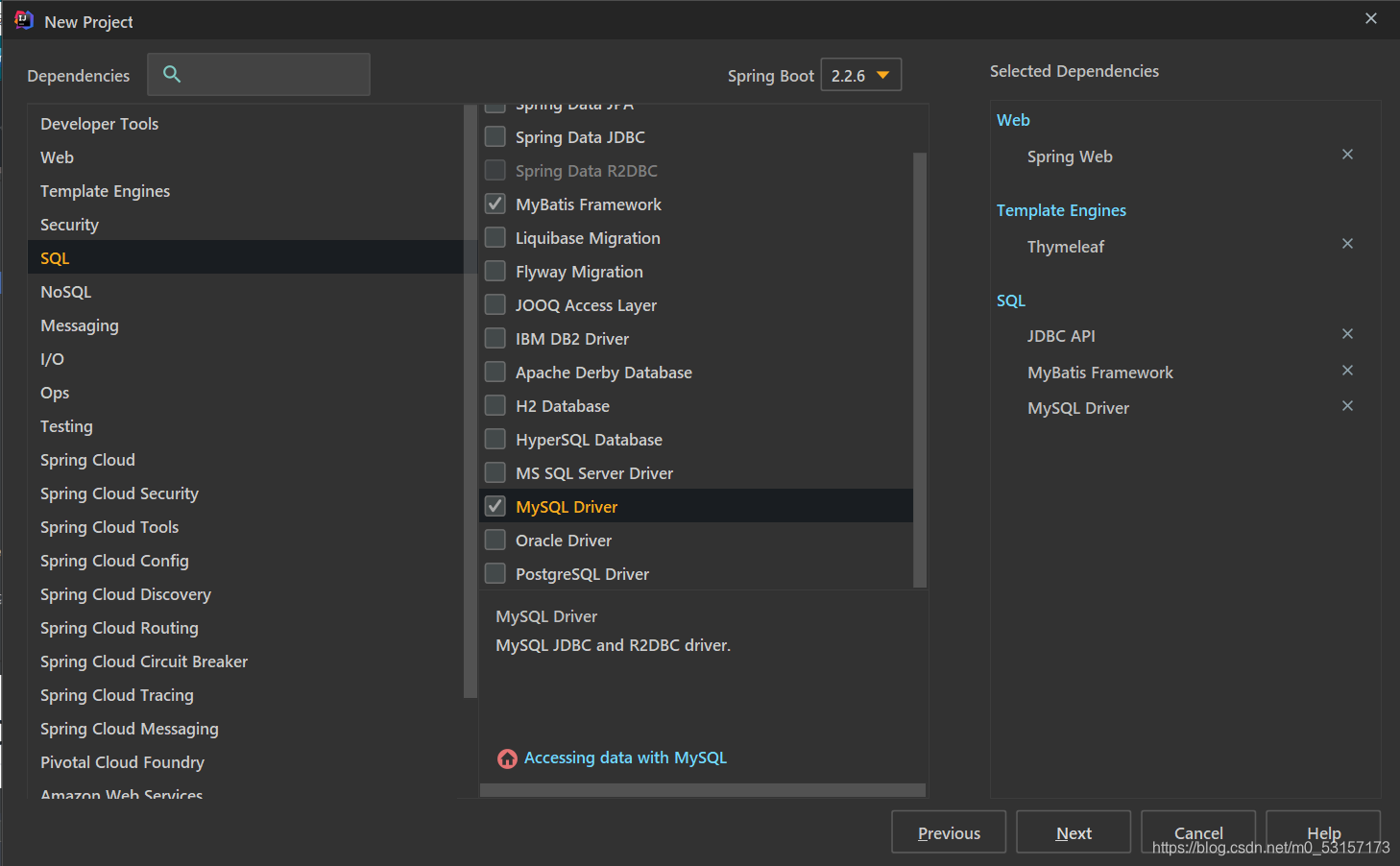Check the Flyway Migration checkbox
The image size is (1400, 866).
pos(495,271)
